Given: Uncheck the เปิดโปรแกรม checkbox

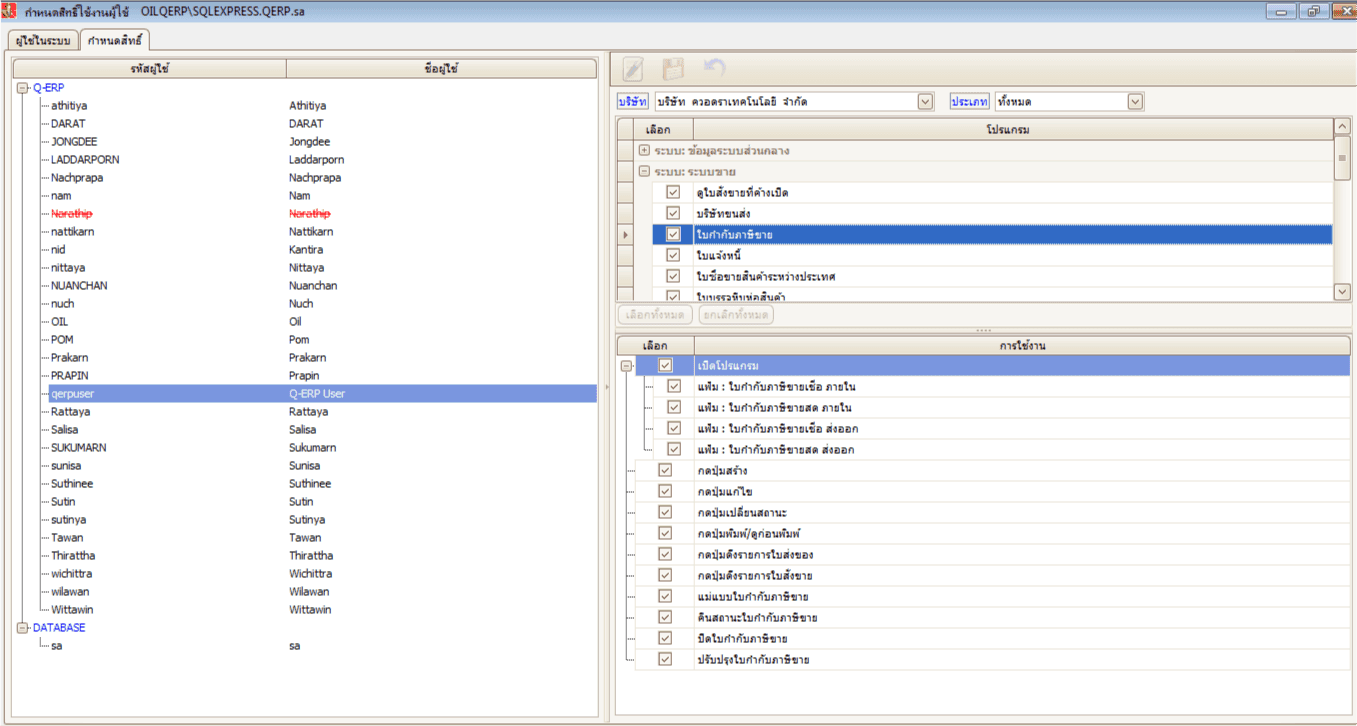Looking at the screenshot, I should (665, 366).
